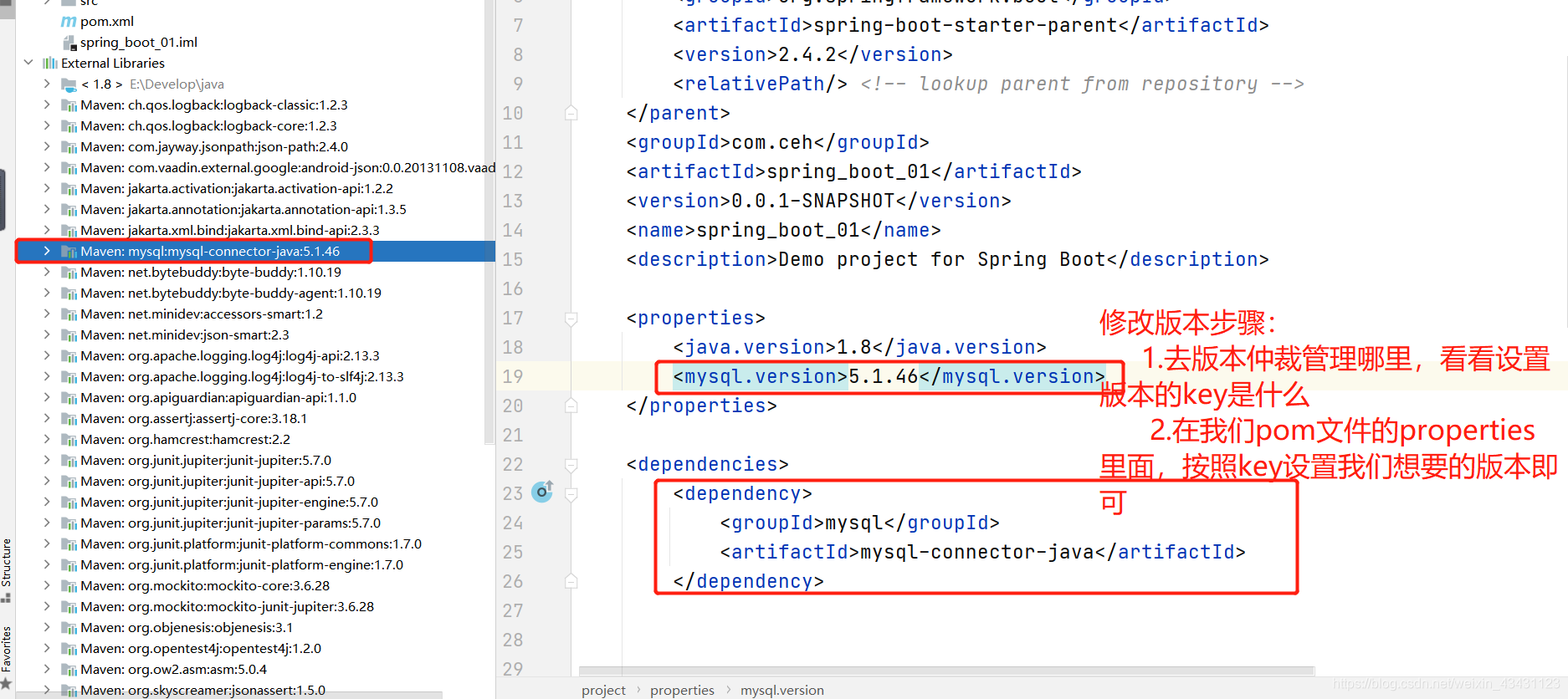Select spring_boot_01.iml in the project tree
The height and width of the screenshot is (699, 1568).
(x=139, y=43)
